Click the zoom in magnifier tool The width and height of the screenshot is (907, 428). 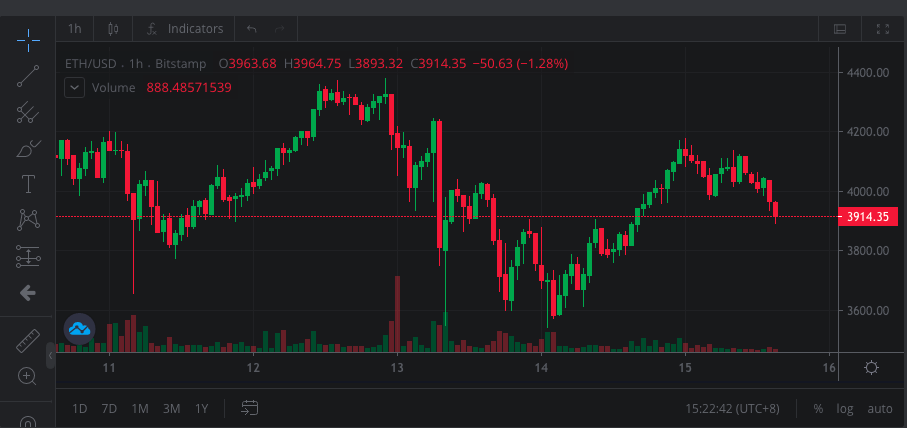(x=28, y=376)
